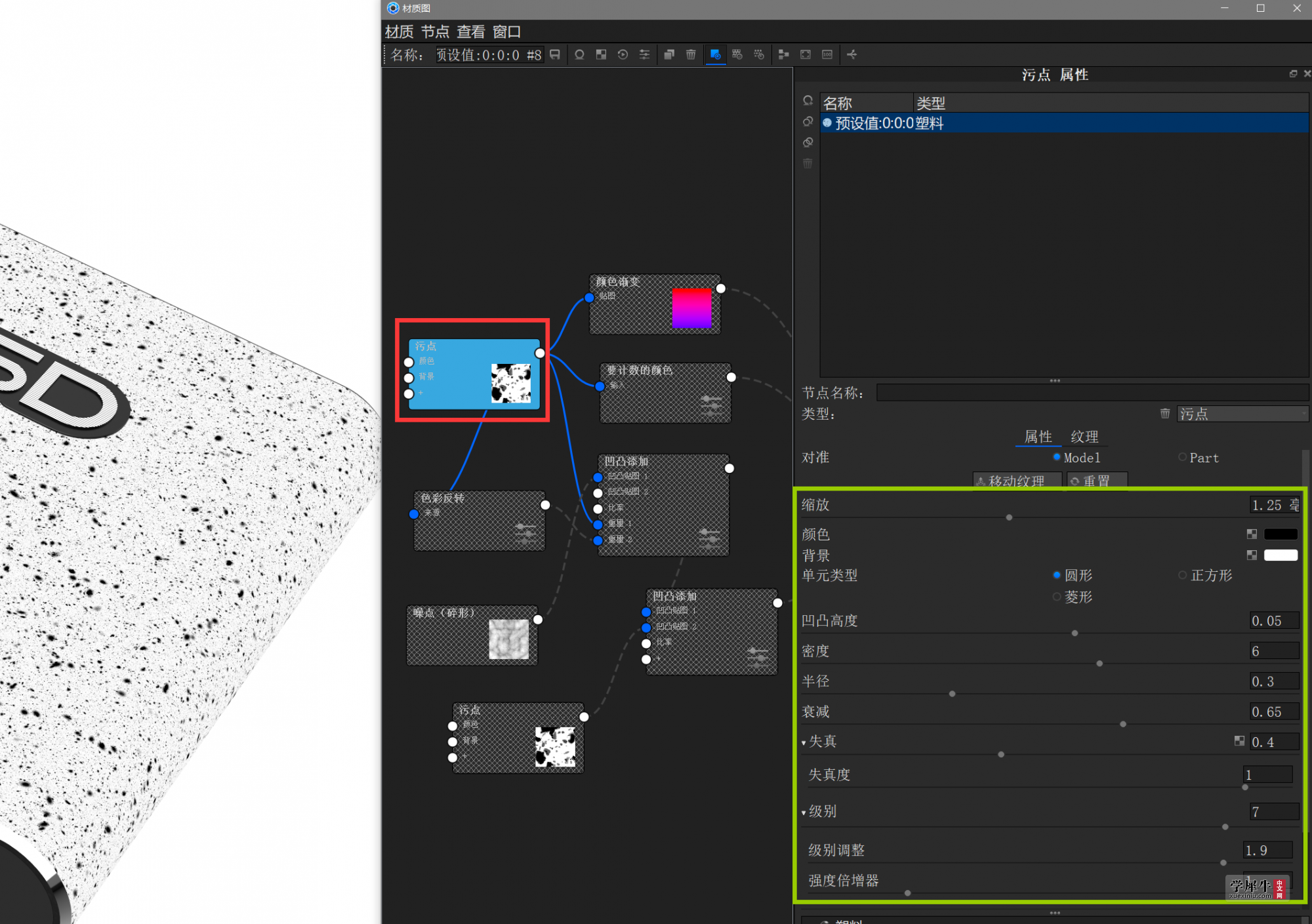Click the 密度 slider handle
1312x924 pixels.
tap(1099, 664)
